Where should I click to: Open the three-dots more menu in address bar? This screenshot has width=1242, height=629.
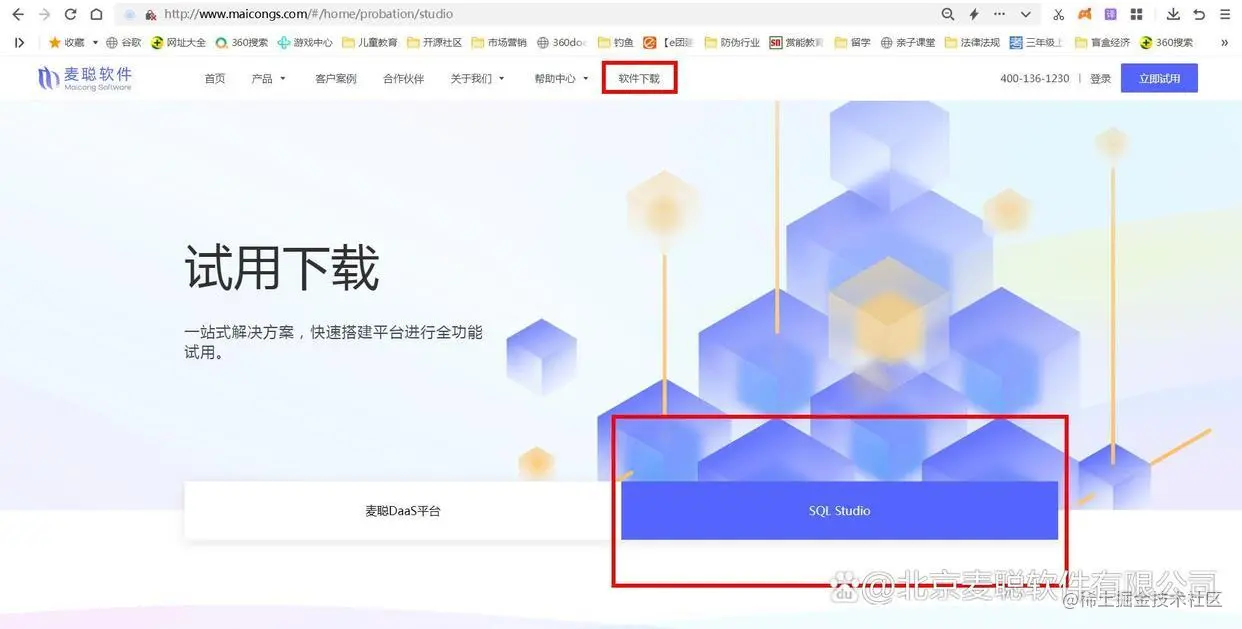pyautogui.click(x=1000, y=14)
